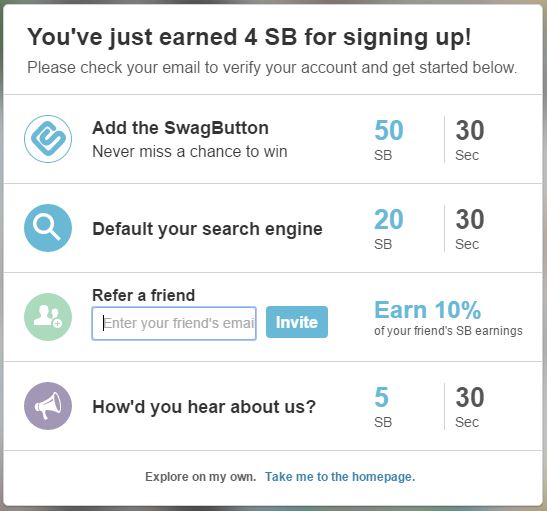This screenshot has width=547, height=511.
Task: Click 30 Sec beside hear about us row
Action: [x=470, y=406]
